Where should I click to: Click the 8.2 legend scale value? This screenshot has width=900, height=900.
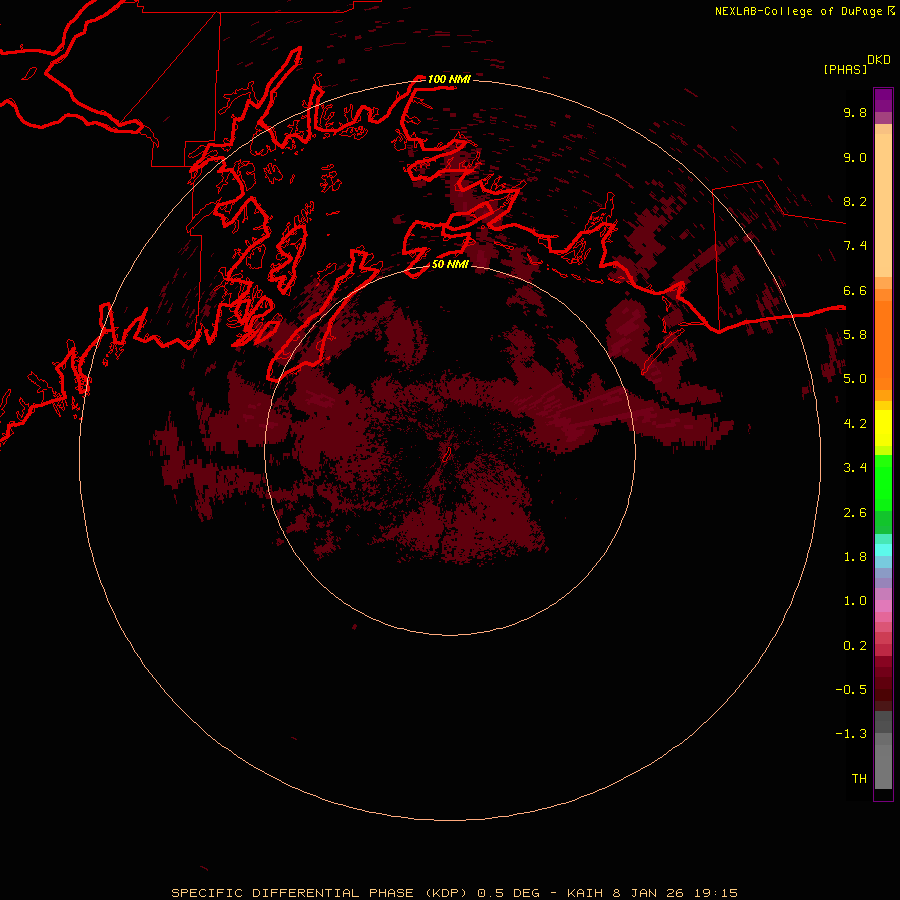point(855,201)
